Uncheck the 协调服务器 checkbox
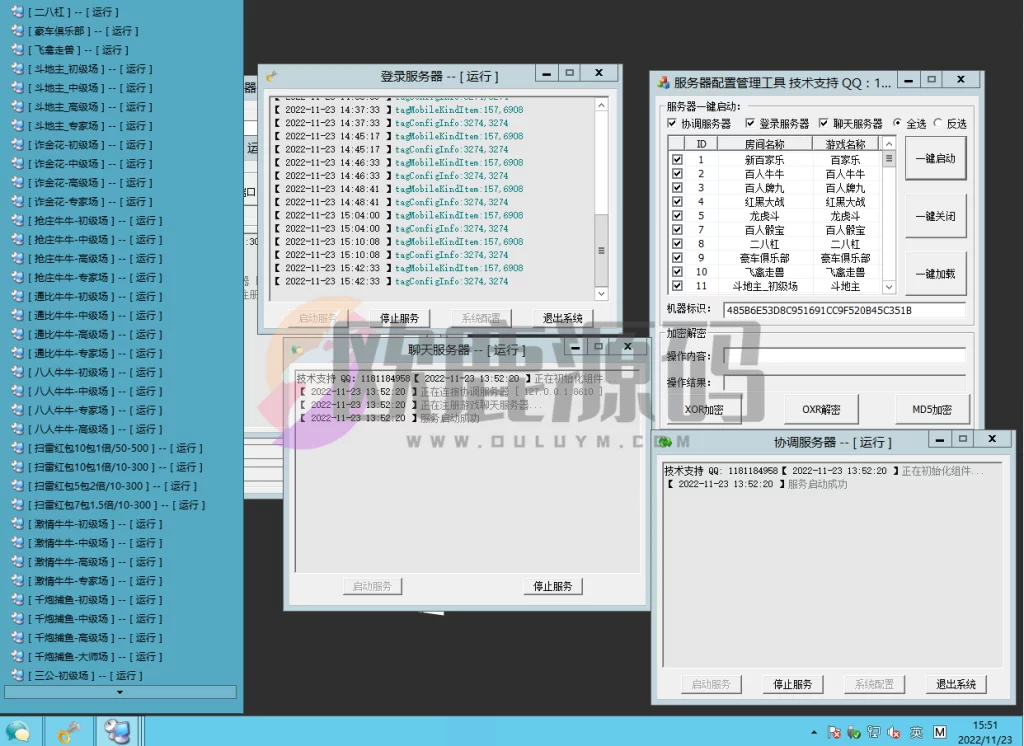The image size is (1024, 746). (x=672, y=124)
